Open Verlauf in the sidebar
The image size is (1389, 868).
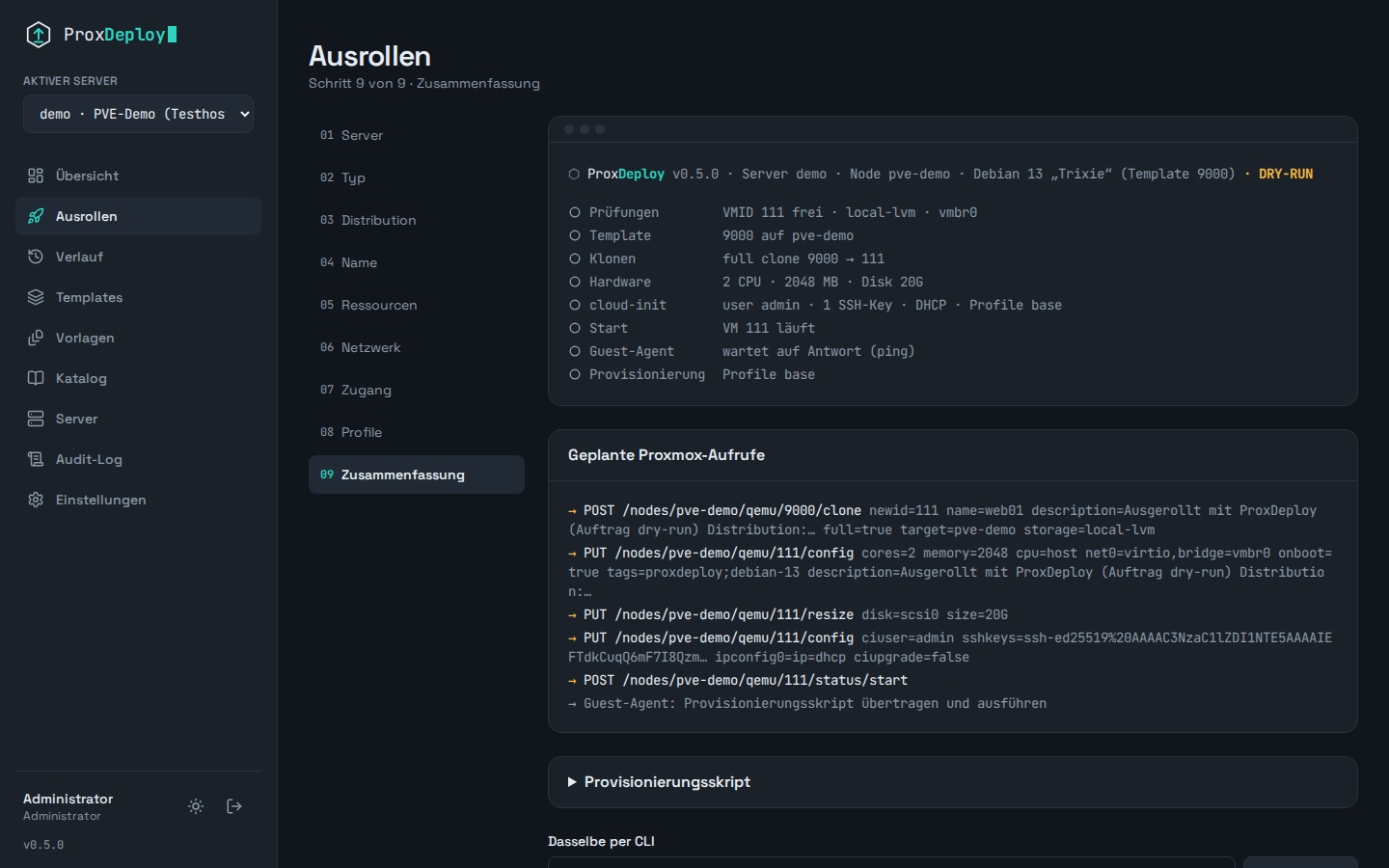(138, 257)
